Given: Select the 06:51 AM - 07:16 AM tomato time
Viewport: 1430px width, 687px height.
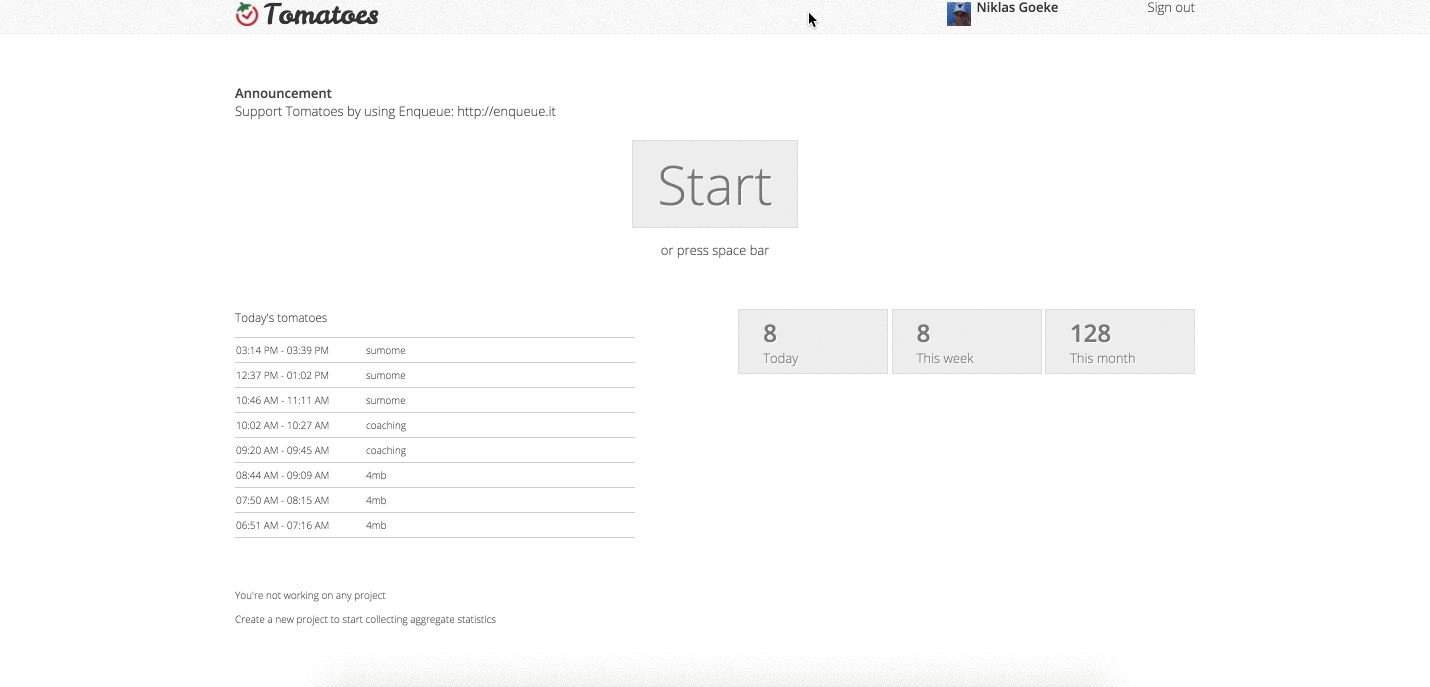Looking at the screenshot, I should pyautogui.click(x=282, y=526).
